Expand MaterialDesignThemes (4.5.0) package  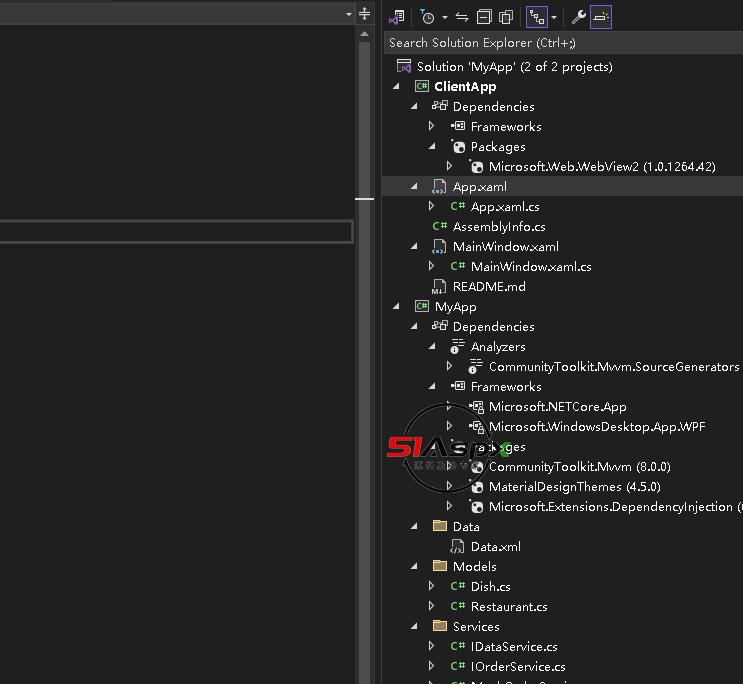coord(449,486)
